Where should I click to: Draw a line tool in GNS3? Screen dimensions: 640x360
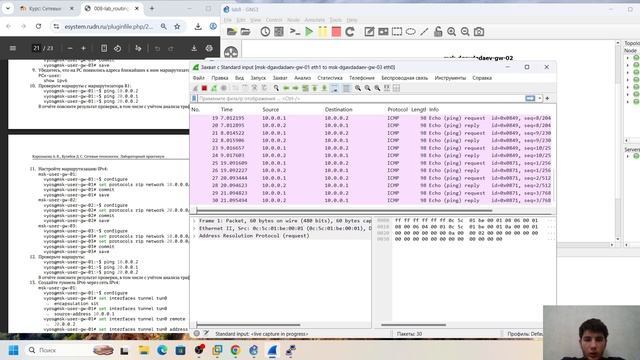click(424, 31)
